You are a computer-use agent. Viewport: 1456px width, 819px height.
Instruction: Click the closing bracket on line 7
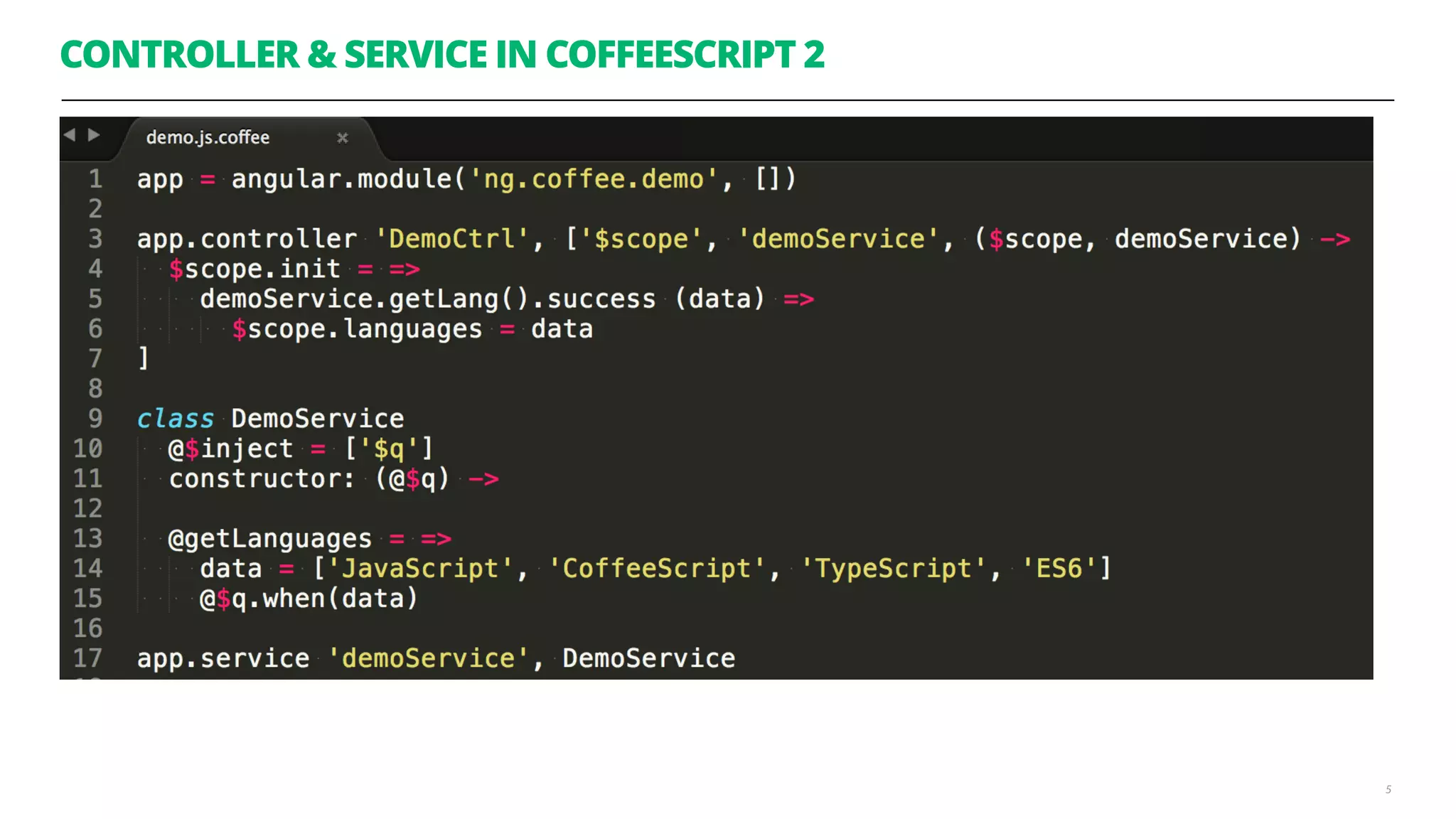tap(144, 359)
